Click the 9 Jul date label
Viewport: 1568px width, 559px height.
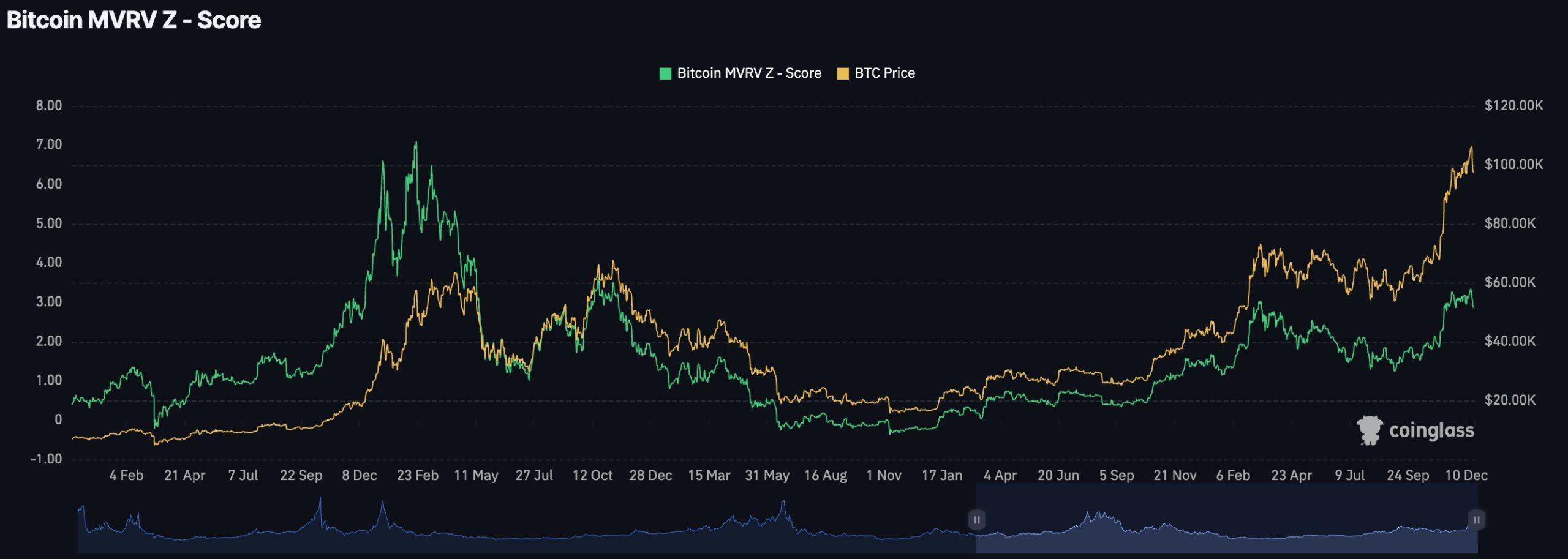[x=1350, y=476]
